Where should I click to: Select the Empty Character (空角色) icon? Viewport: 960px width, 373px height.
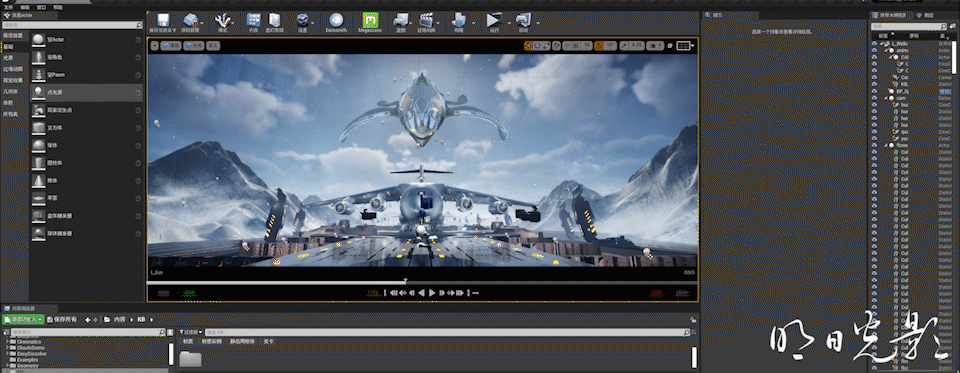point(39,58)
